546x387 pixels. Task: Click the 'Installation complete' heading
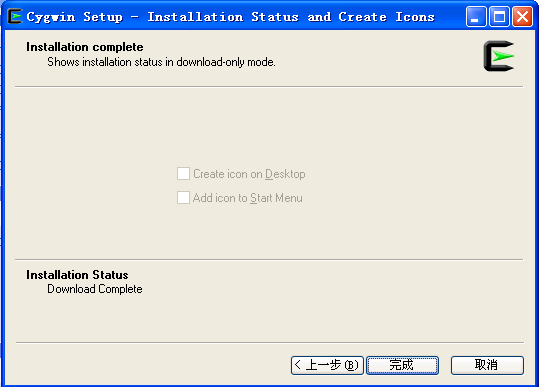85,47
